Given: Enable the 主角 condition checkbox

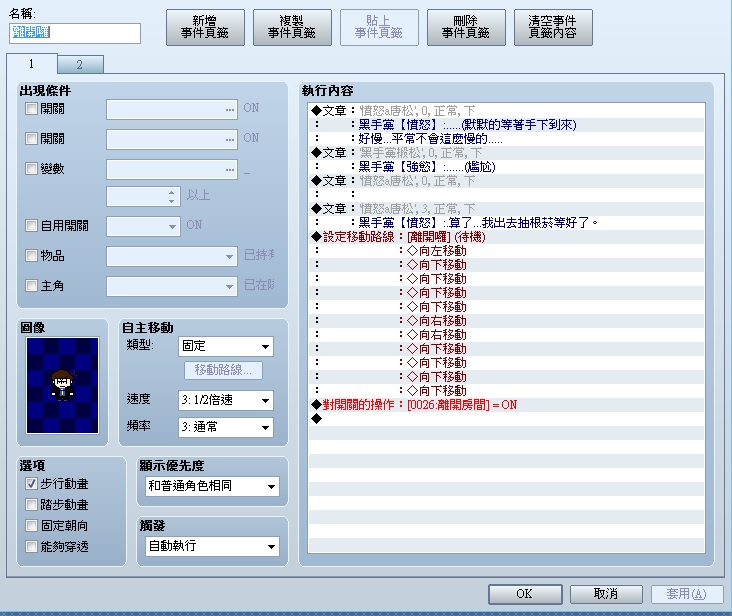Looking at the screenshot, I should pyautogui.click(x=31, y=286).
